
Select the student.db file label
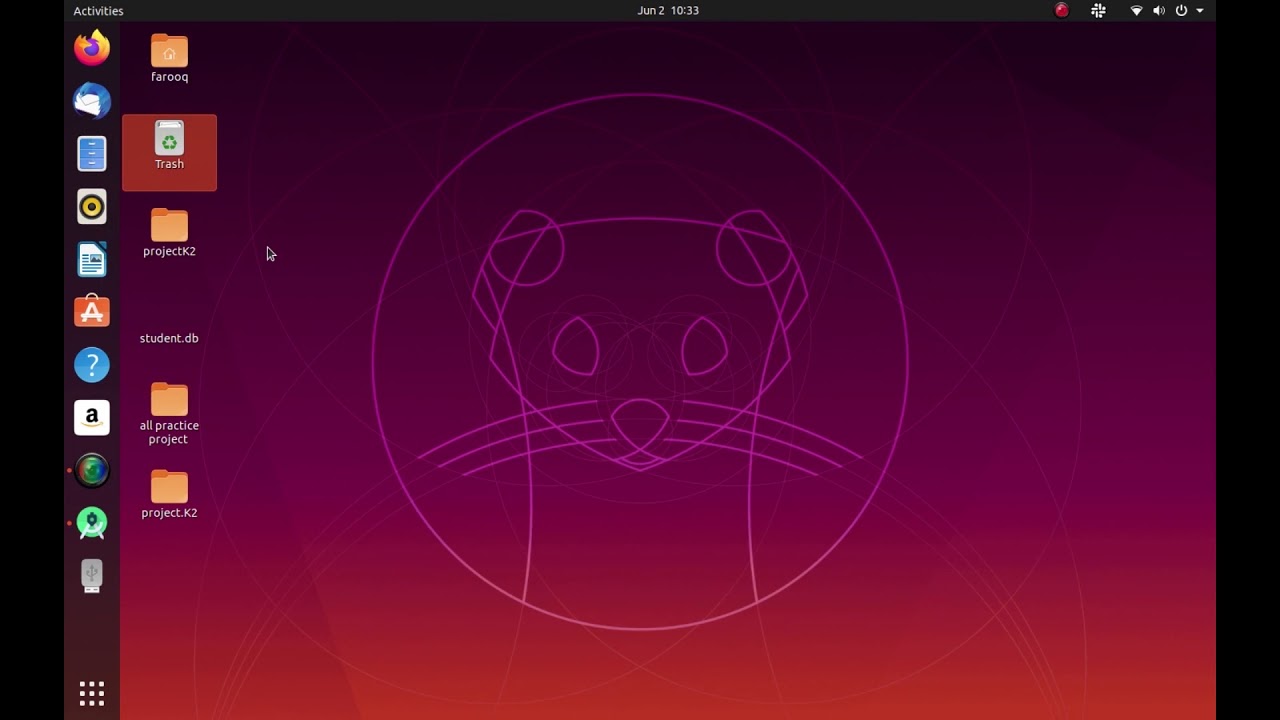tap(169, 338)
